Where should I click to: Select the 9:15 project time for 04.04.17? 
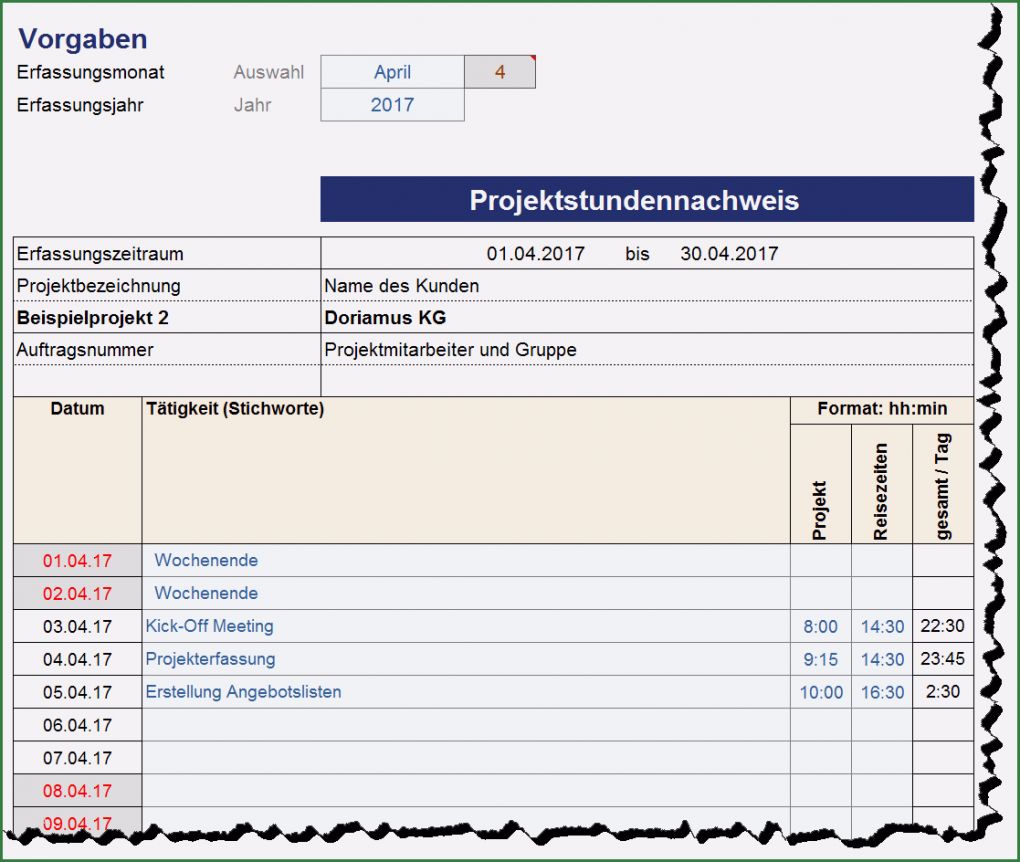coord(820,660)
